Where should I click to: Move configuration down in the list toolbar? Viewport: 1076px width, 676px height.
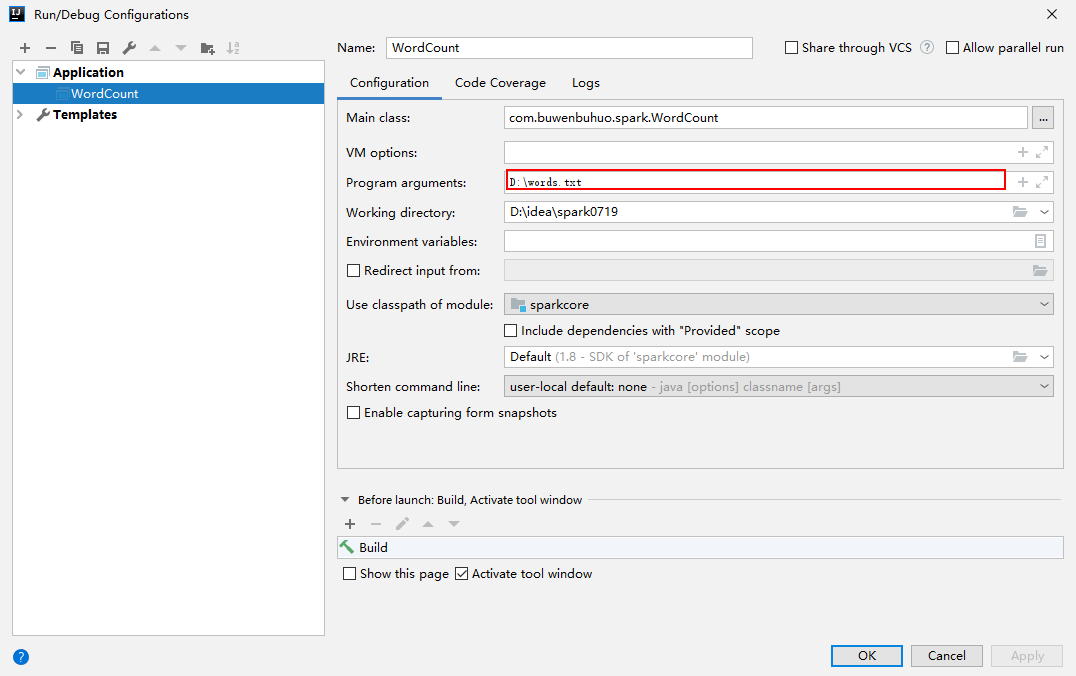[x=180, y=48]
